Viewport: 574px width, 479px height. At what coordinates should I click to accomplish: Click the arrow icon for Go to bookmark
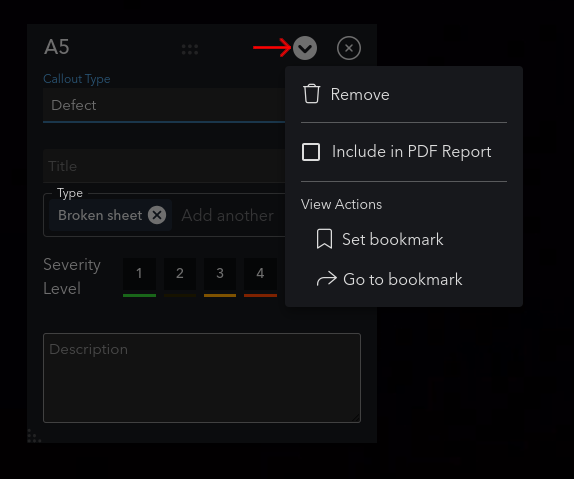click(x=327, y=279)
